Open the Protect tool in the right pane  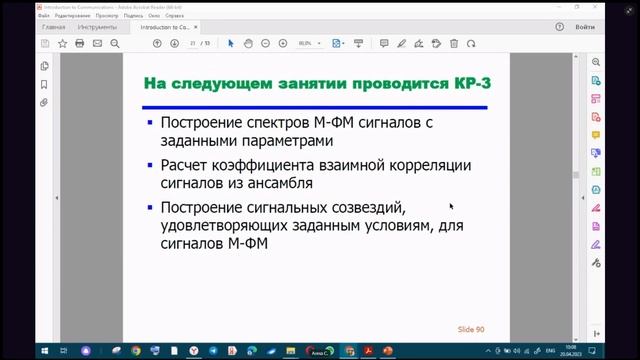(x=596, y=190)
